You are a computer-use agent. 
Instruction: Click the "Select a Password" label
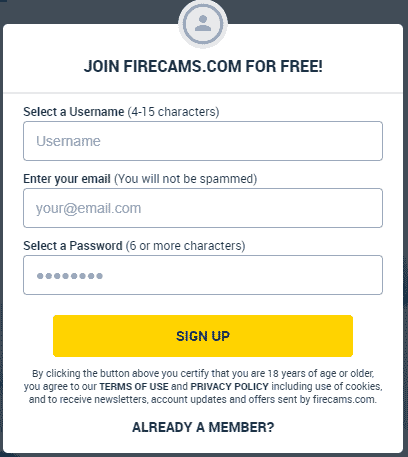pyautogui.click(x=73, y=246)
